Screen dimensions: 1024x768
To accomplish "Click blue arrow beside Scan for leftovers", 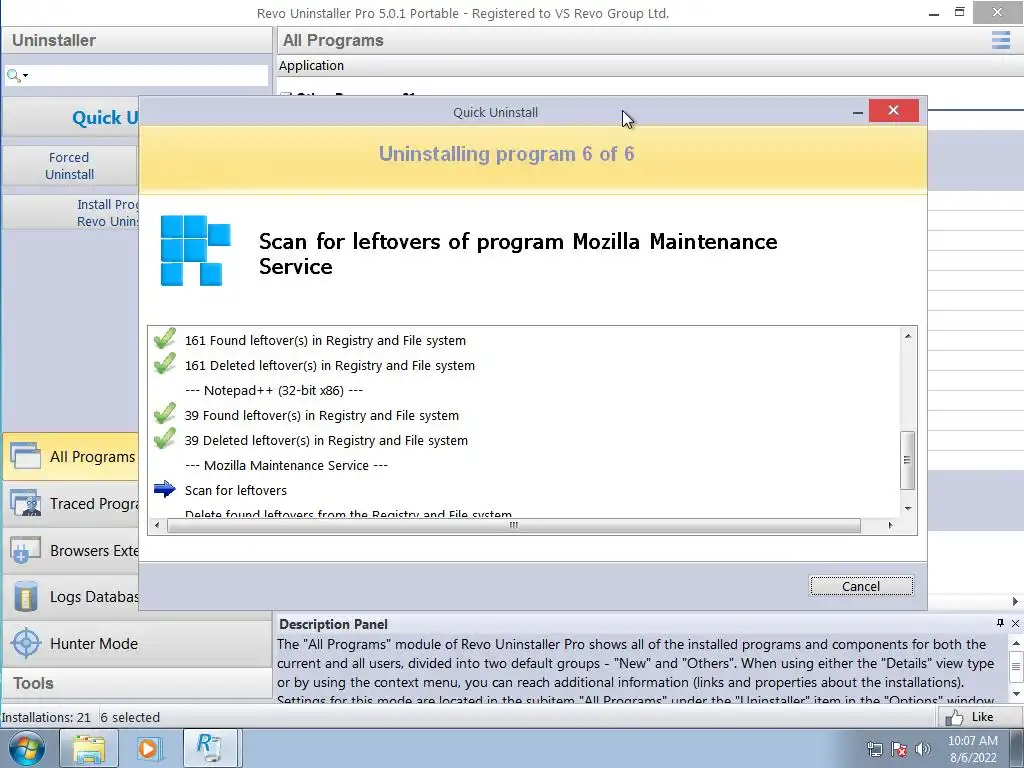I will click(165, 489).
